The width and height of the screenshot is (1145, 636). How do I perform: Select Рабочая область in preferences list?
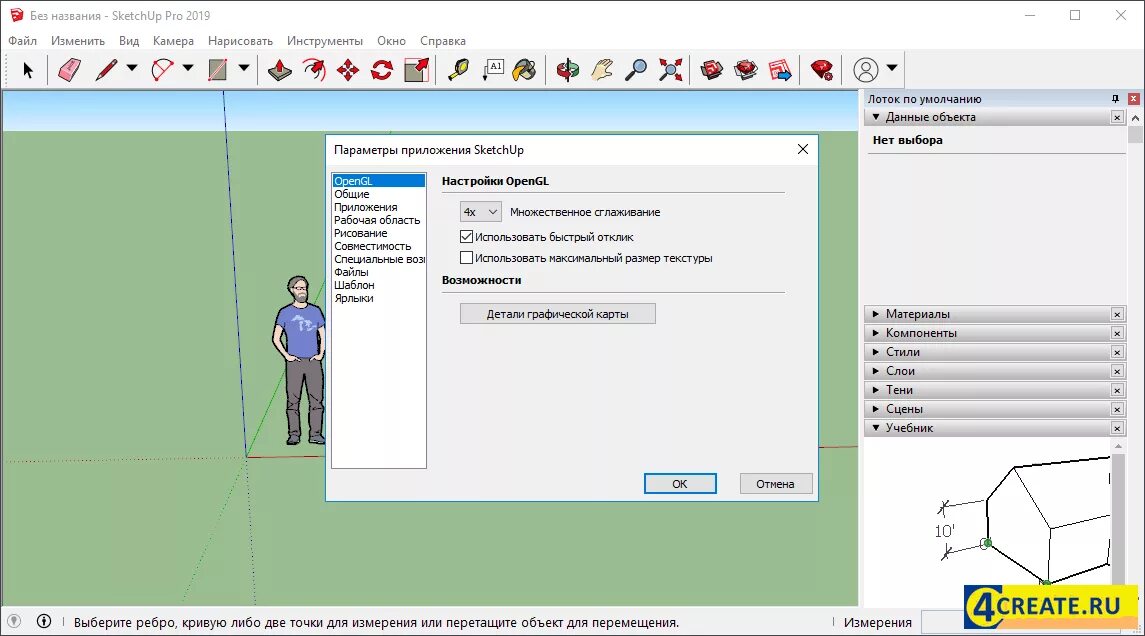(x=378, y=221)
